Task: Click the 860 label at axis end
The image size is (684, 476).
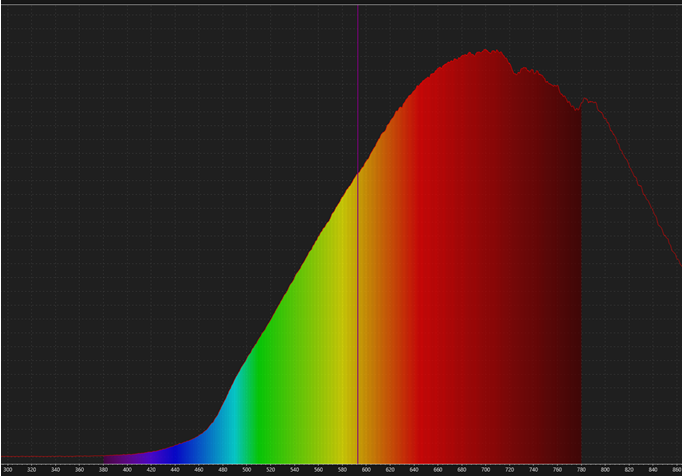Action: pyautogui.click(x=677, y=469)
